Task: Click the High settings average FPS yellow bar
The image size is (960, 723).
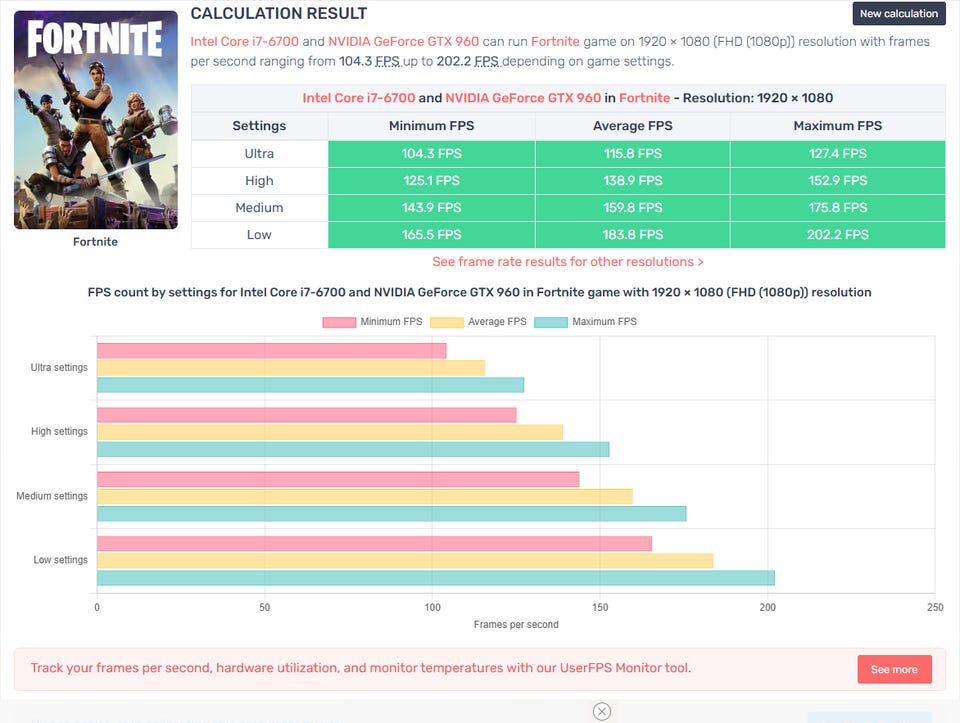Action: [330, 432]
